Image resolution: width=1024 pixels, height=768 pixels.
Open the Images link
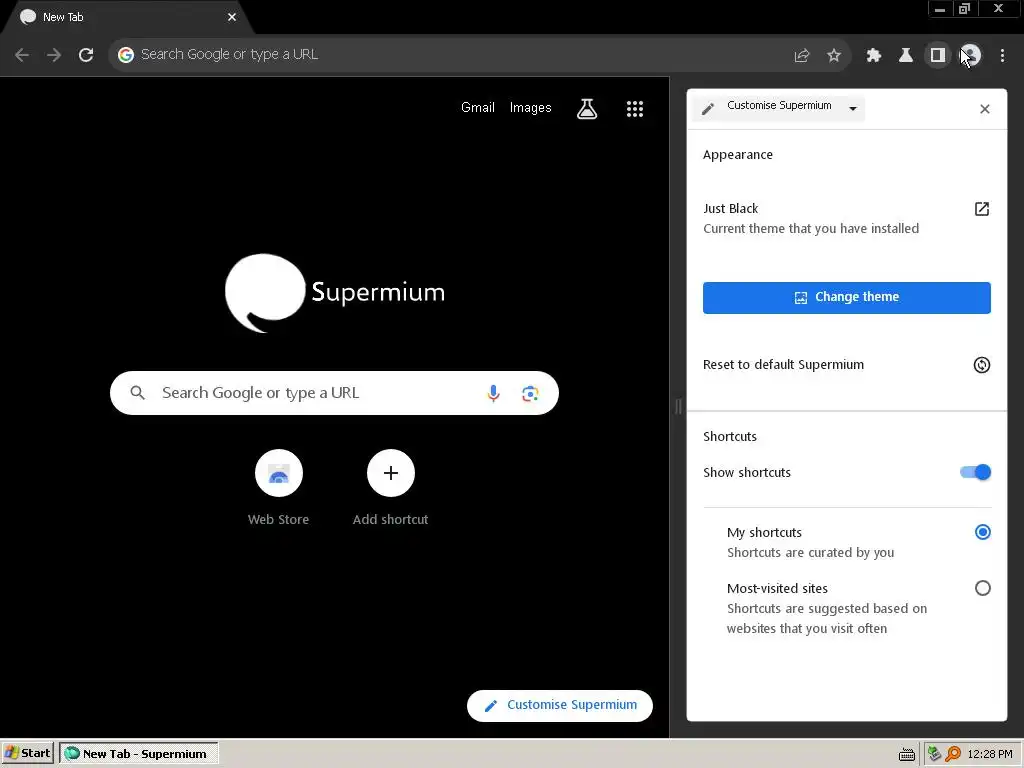[530, 108]
